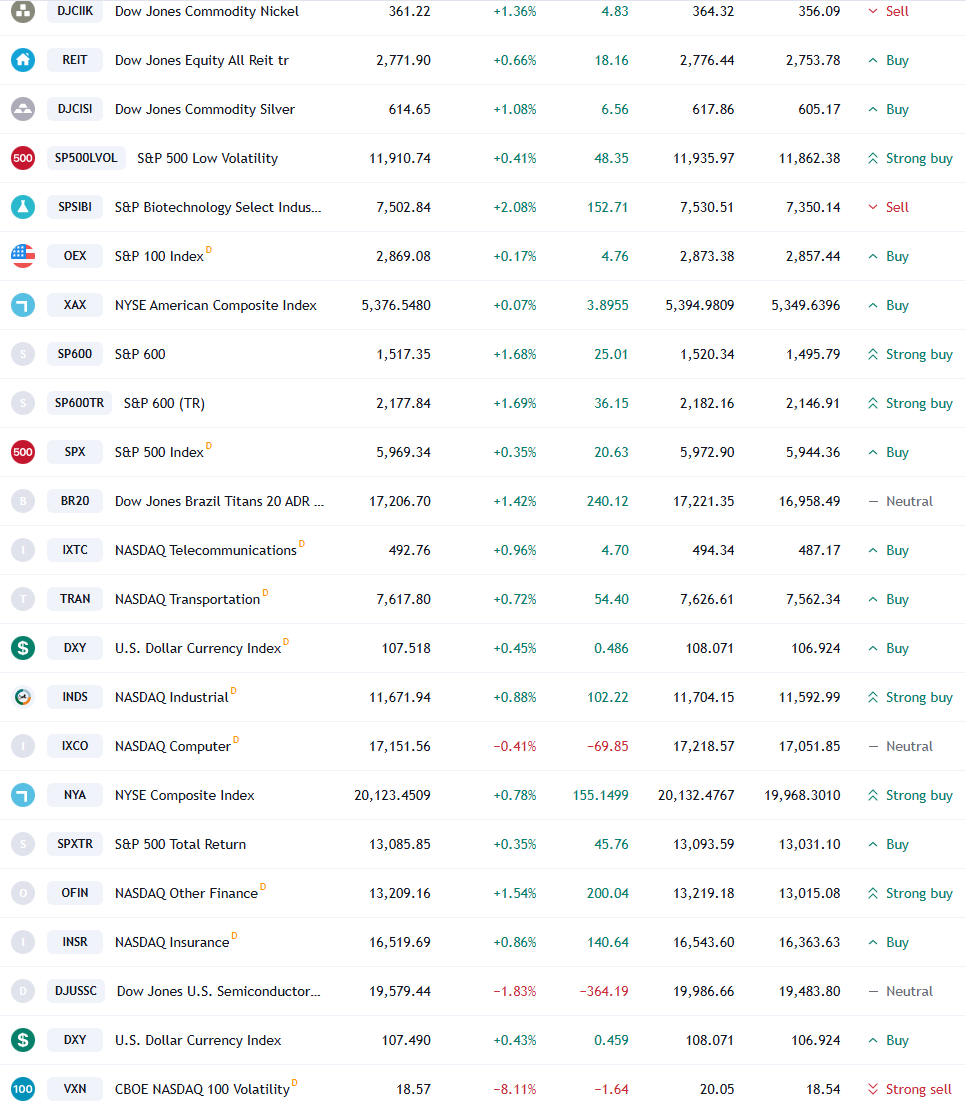Open NASDAQ Transportation link
The width and height of the screenshot is (966, 1101).
pos(187,600)
